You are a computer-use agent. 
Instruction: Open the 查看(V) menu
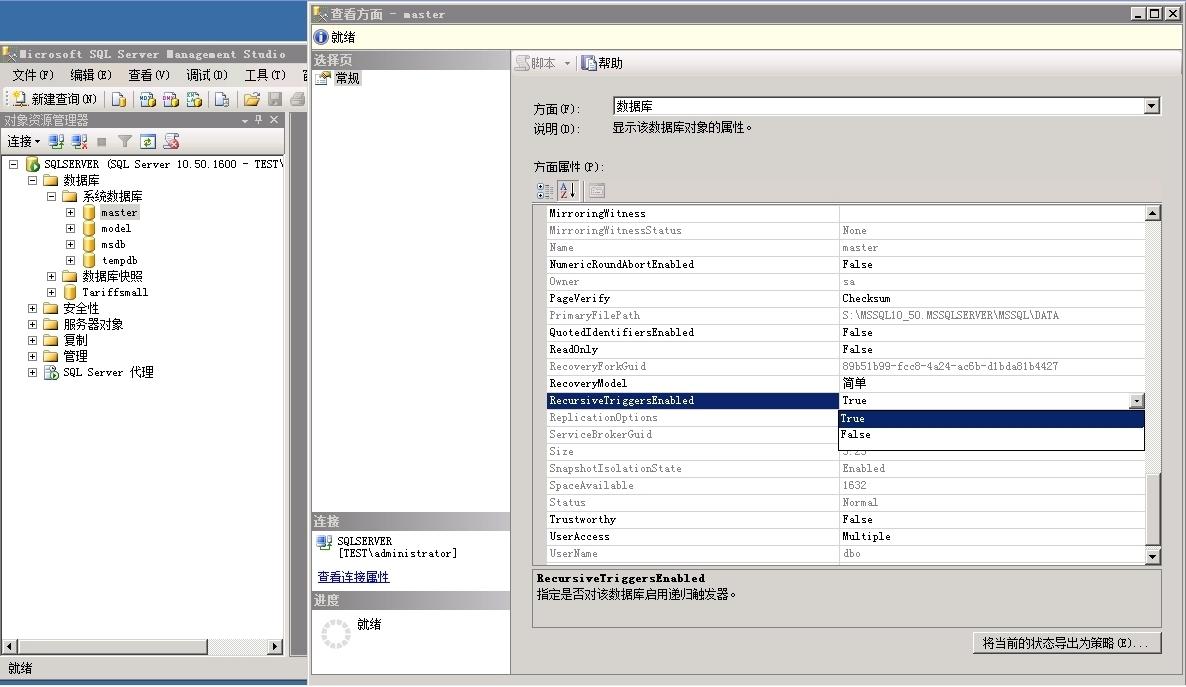coord(149,75)
